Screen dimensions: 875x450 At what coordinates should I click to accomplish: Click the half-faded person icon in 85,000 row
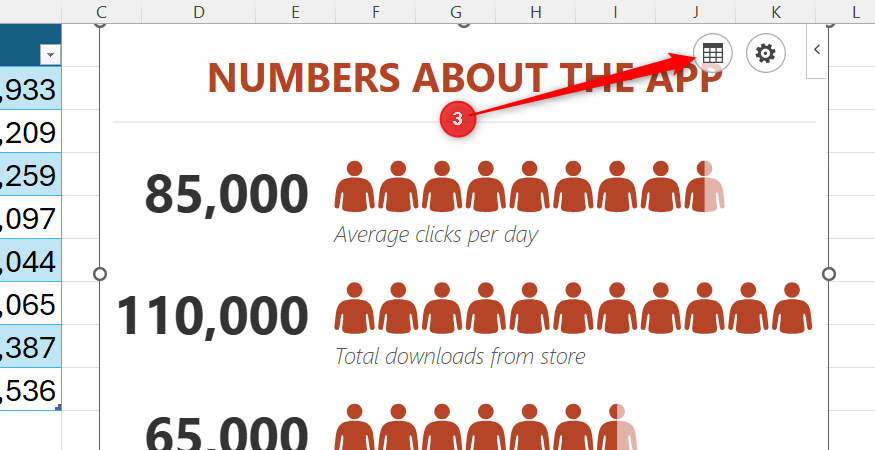[704, 186]
